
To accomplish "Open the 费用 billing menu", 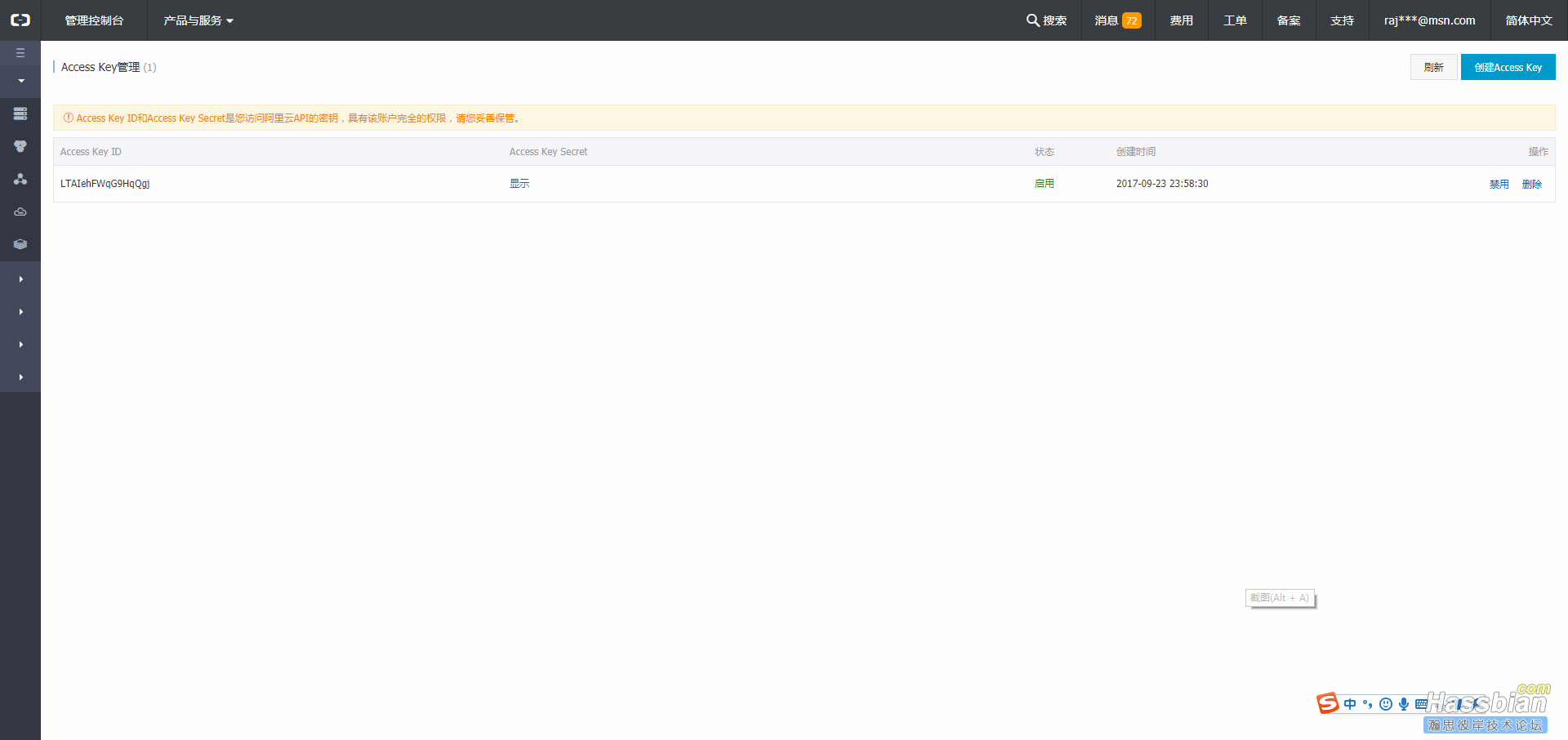I will [x=1181, y=20].
